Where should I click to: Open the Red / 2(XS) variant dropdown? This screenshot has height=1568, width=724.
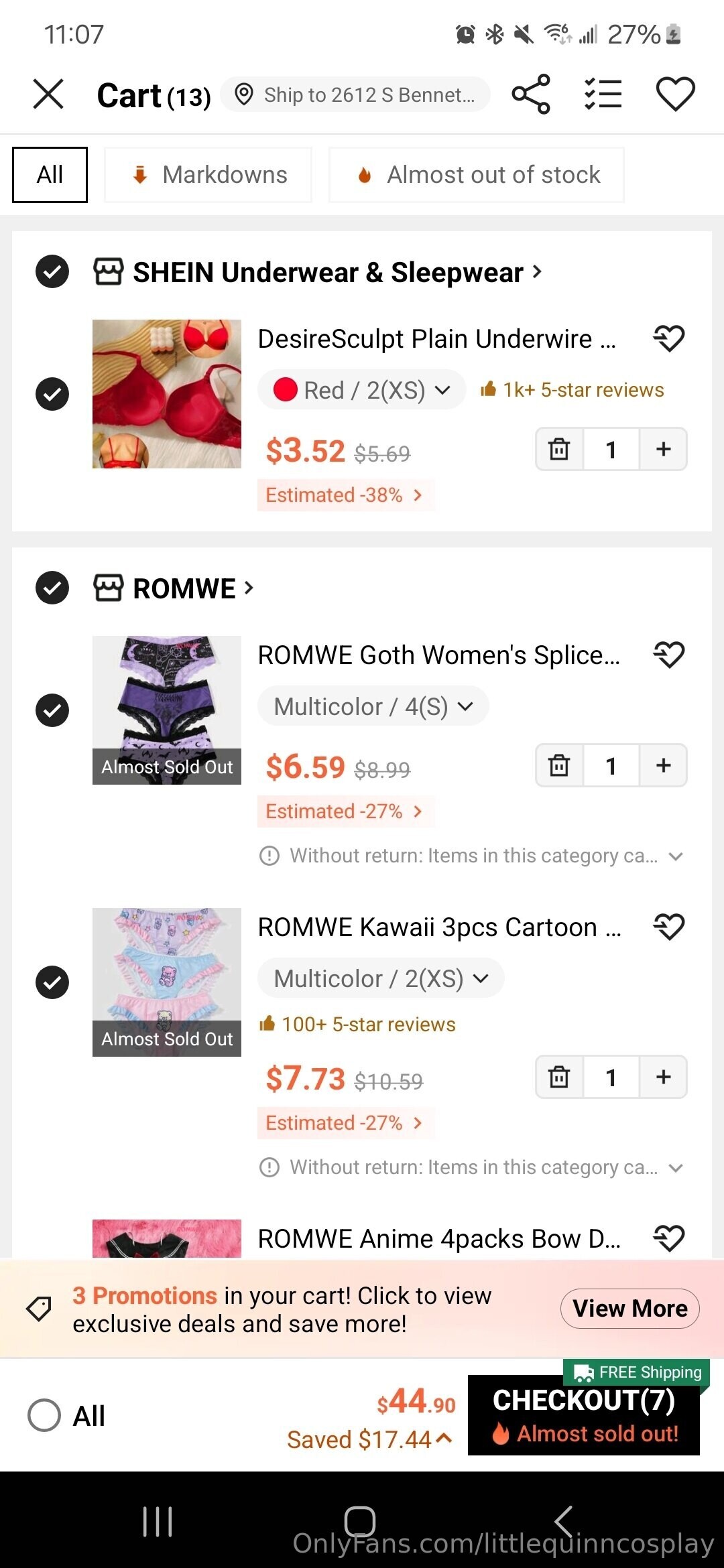point(362,390)
